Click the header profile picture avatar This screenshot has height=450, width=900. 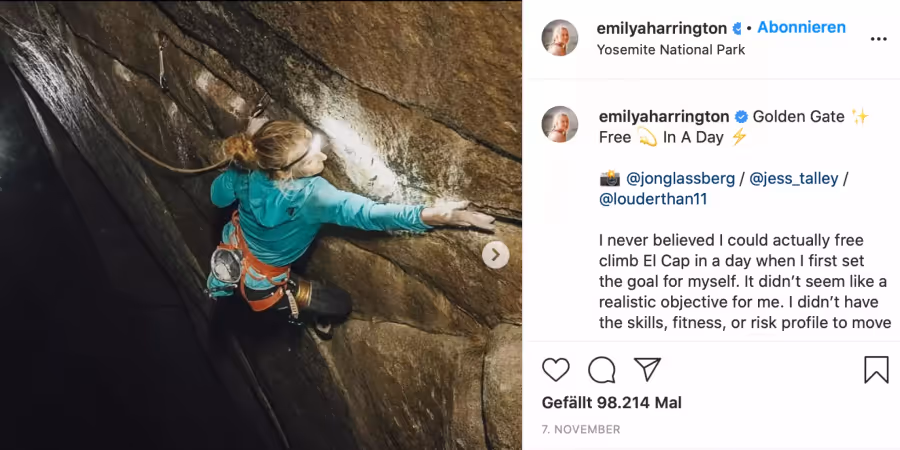560,38
